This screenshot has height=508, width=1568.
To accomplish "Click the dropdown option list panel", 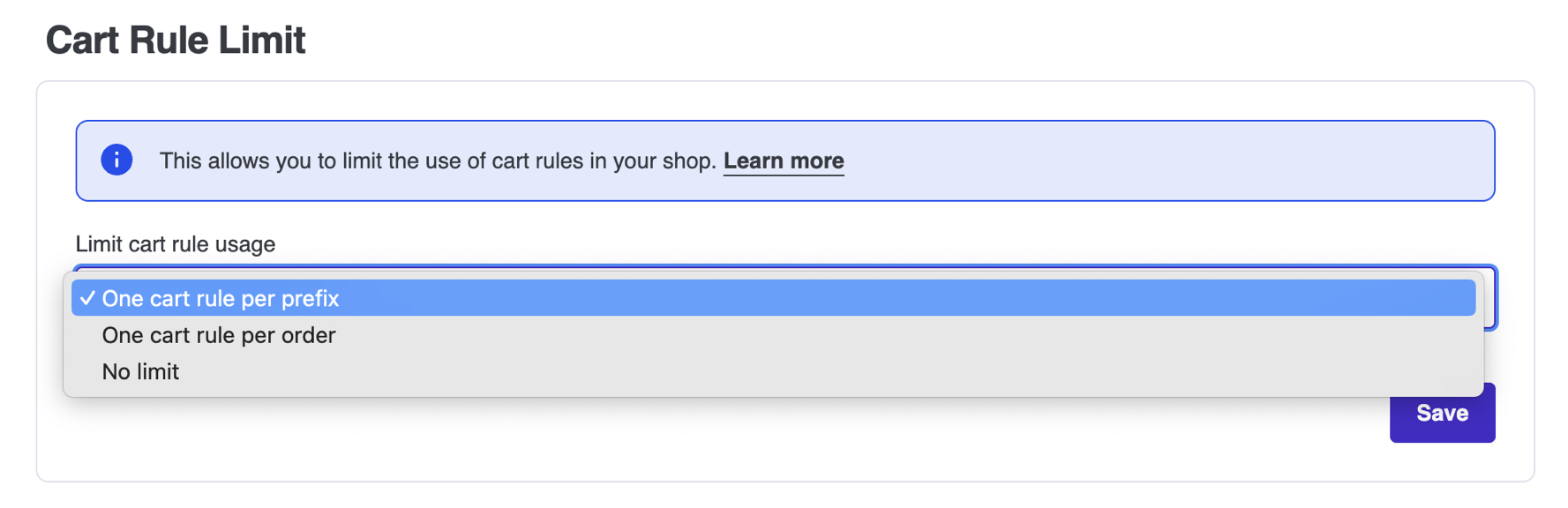I will click(x=772, y=353).
